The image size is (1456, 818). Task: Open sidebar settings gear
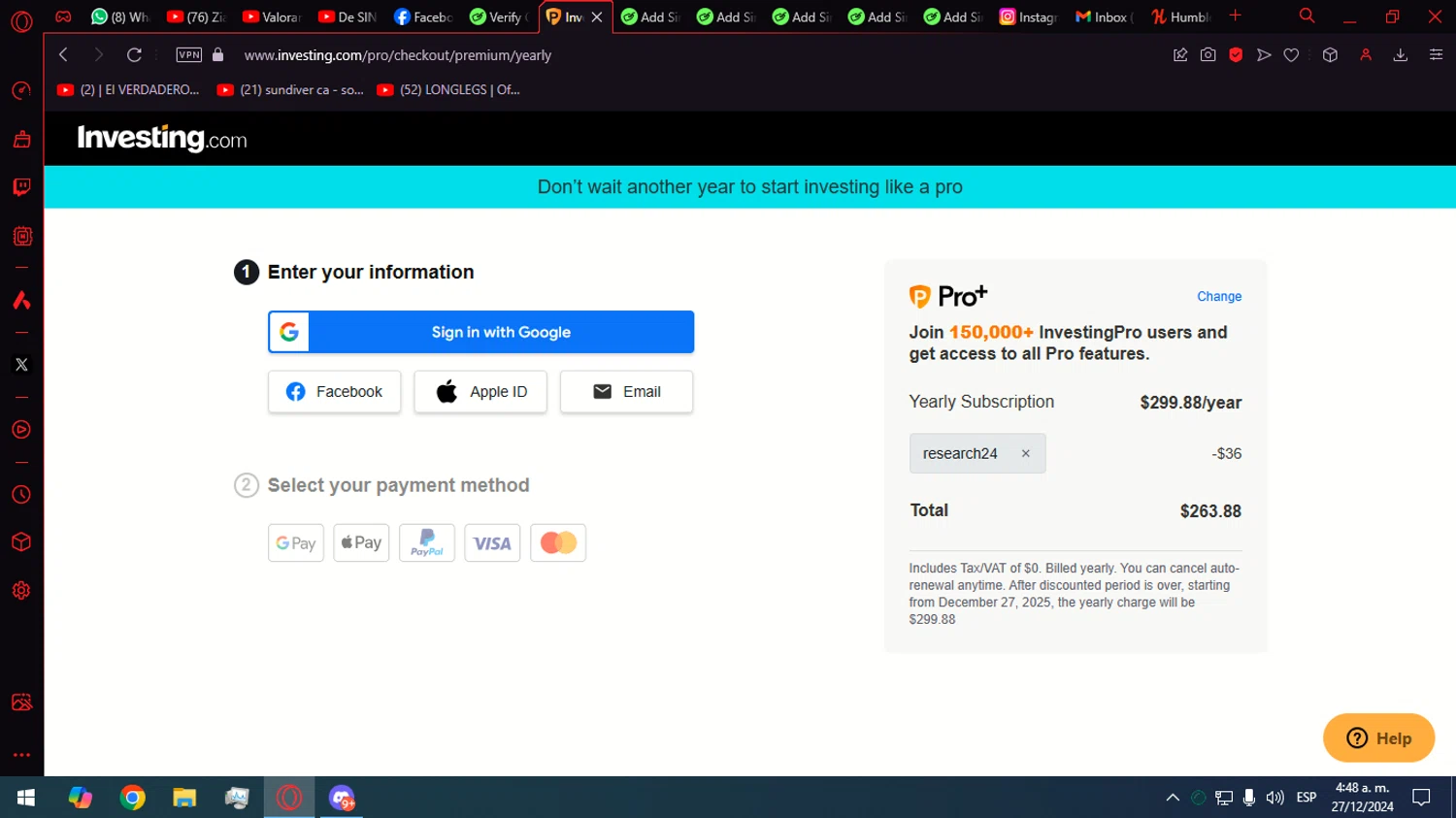[21, 590]
